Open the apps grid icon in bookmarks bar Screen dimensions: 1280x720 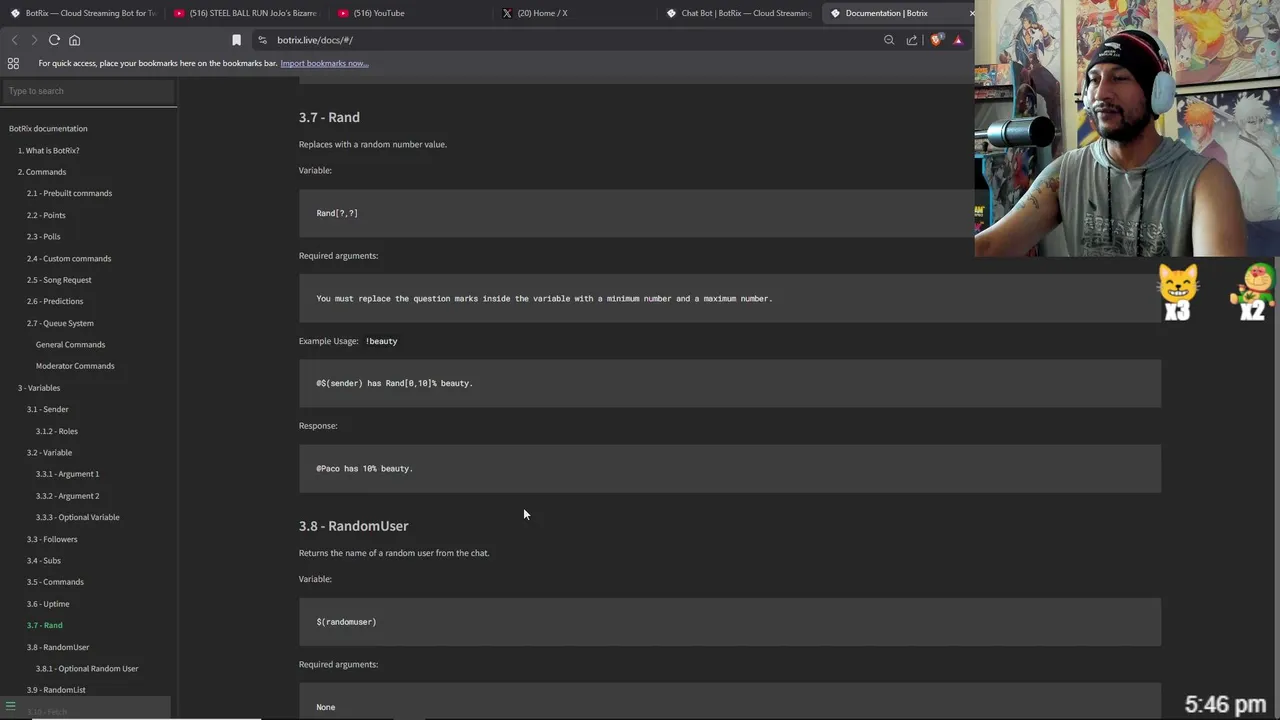pos(13,63)
